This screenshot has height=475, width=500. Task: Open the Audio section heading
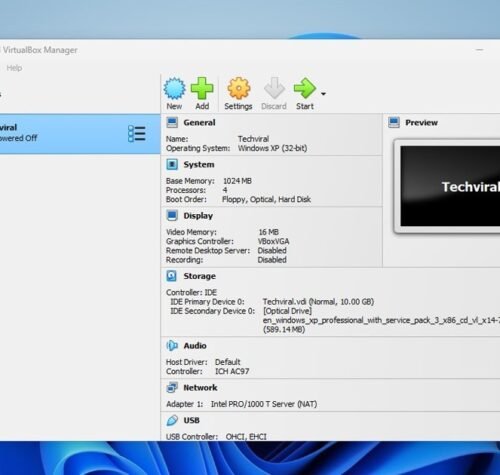click(x=195, y=346)
